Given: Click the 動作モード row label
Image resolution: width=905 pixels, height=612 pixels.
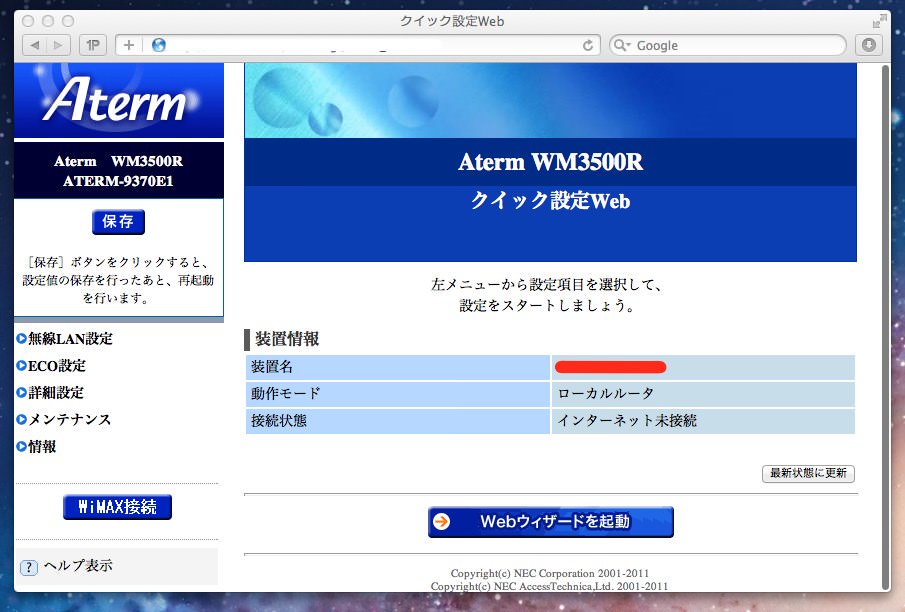Looking at the screenshot, I should 286,394.
